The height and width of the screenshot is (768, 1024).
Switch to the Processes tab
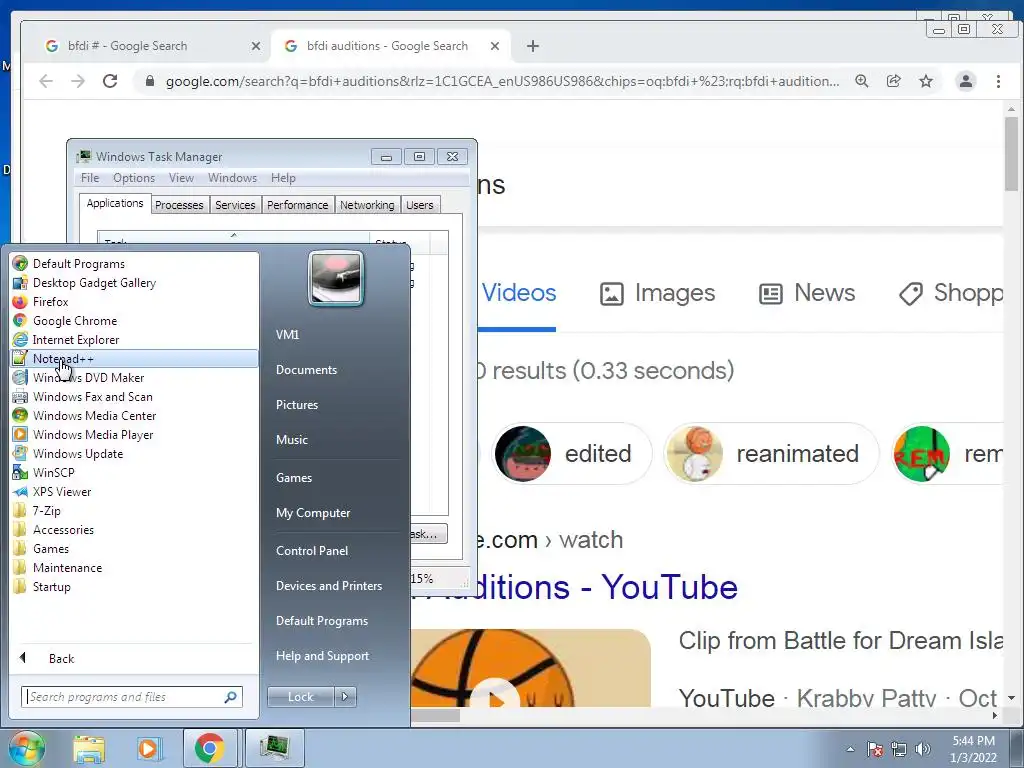pos(179,205)
